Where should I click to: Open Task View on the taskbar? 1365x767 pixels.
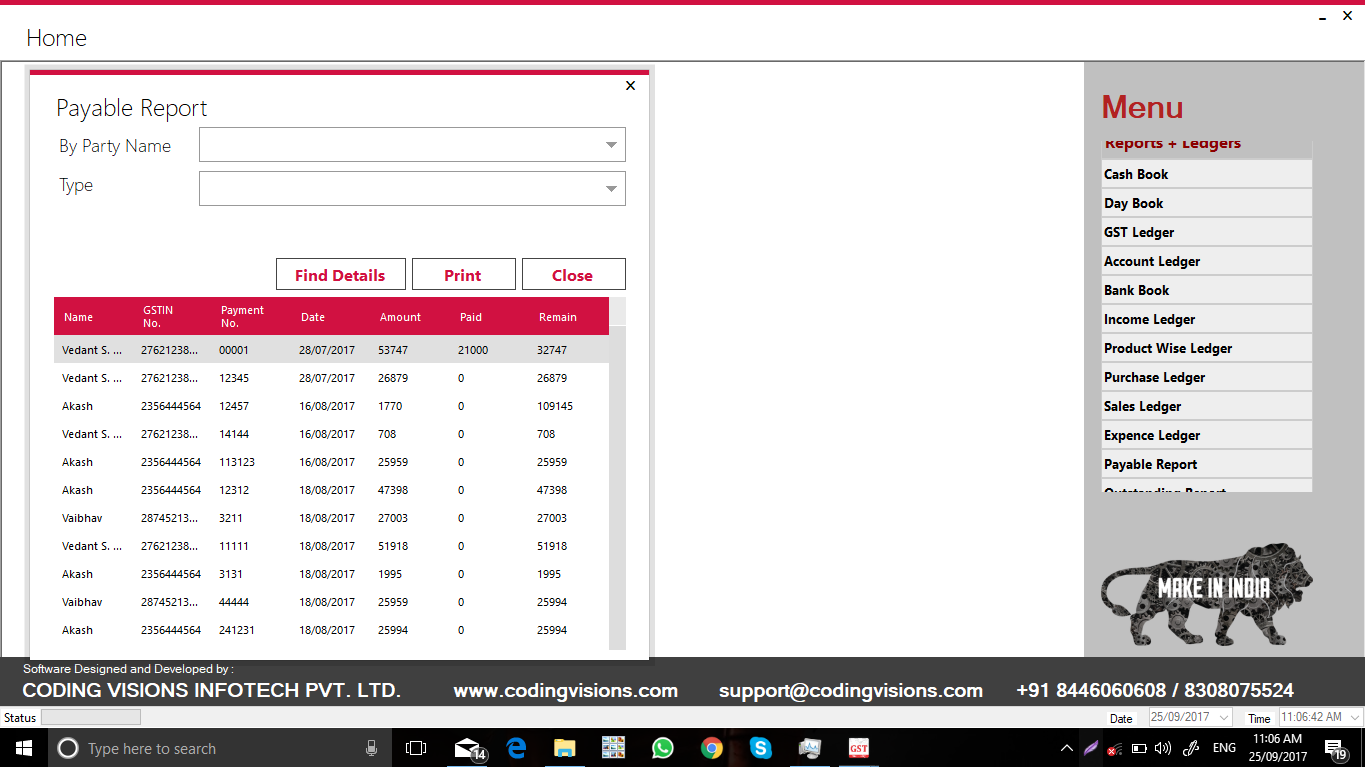click(416, 748)
